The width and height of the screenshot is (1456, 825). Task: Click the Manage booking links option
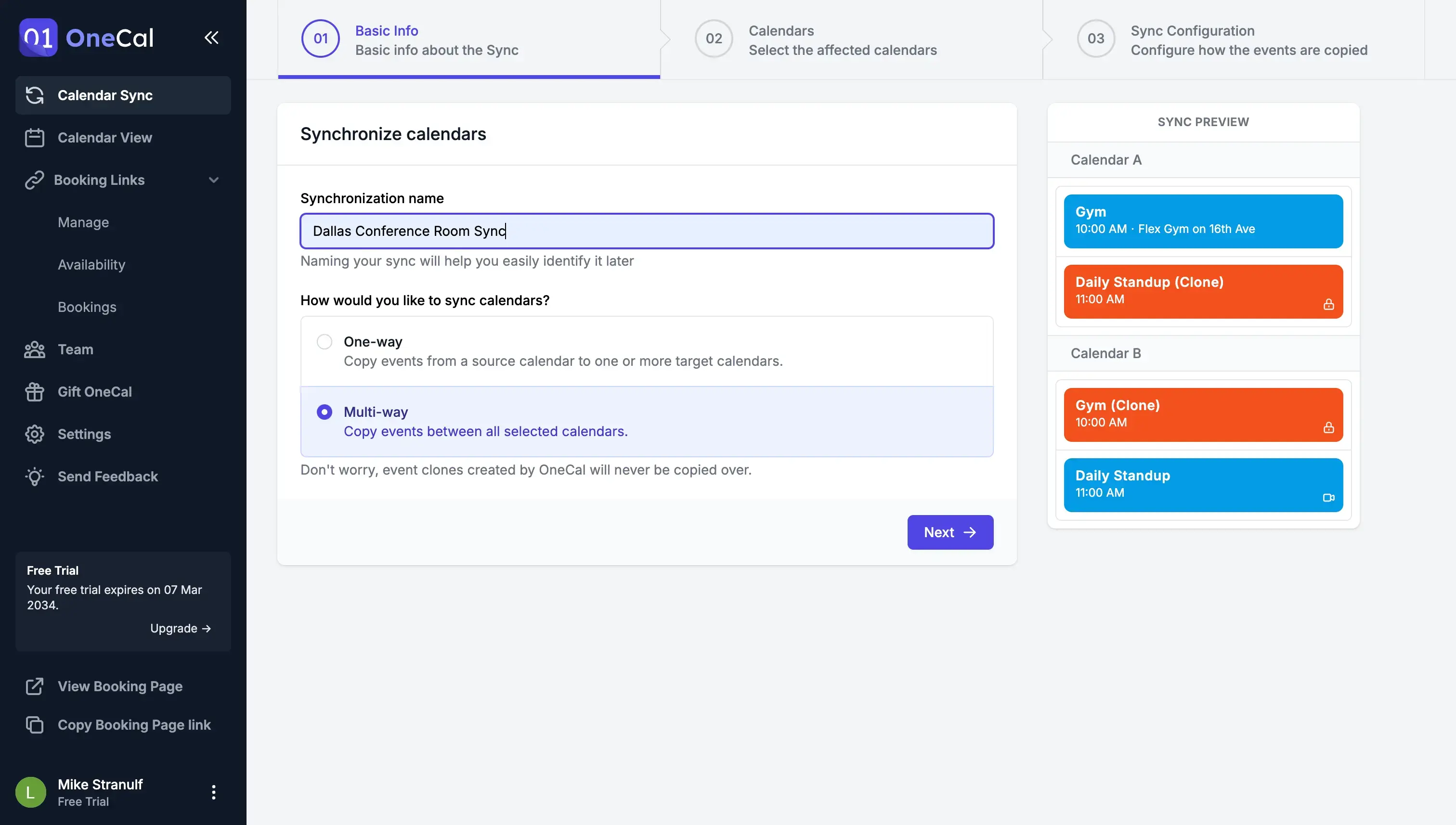point(83,222)
